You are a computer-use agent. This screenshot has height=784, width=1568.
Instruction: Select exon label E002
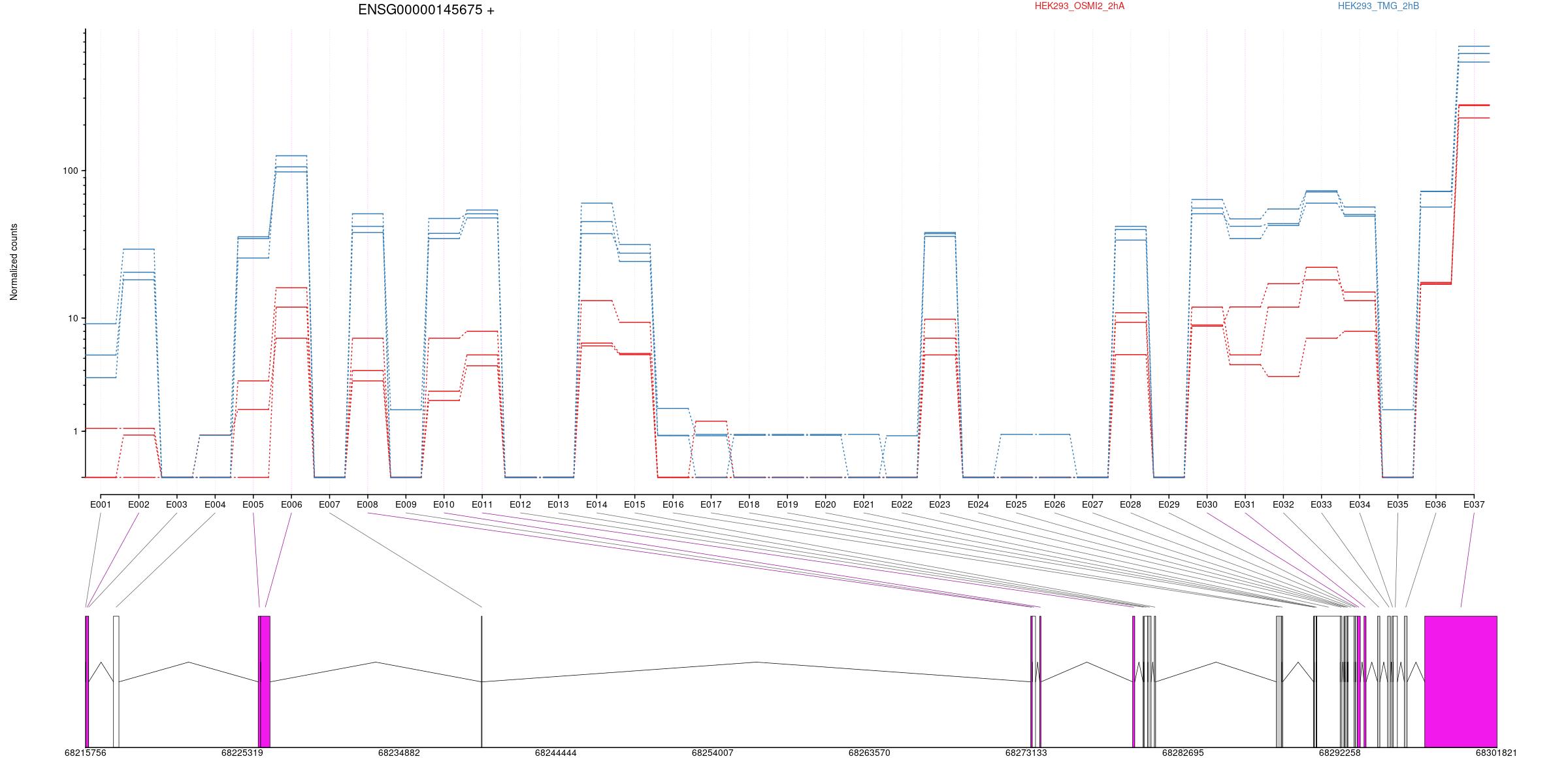point(139,504)
